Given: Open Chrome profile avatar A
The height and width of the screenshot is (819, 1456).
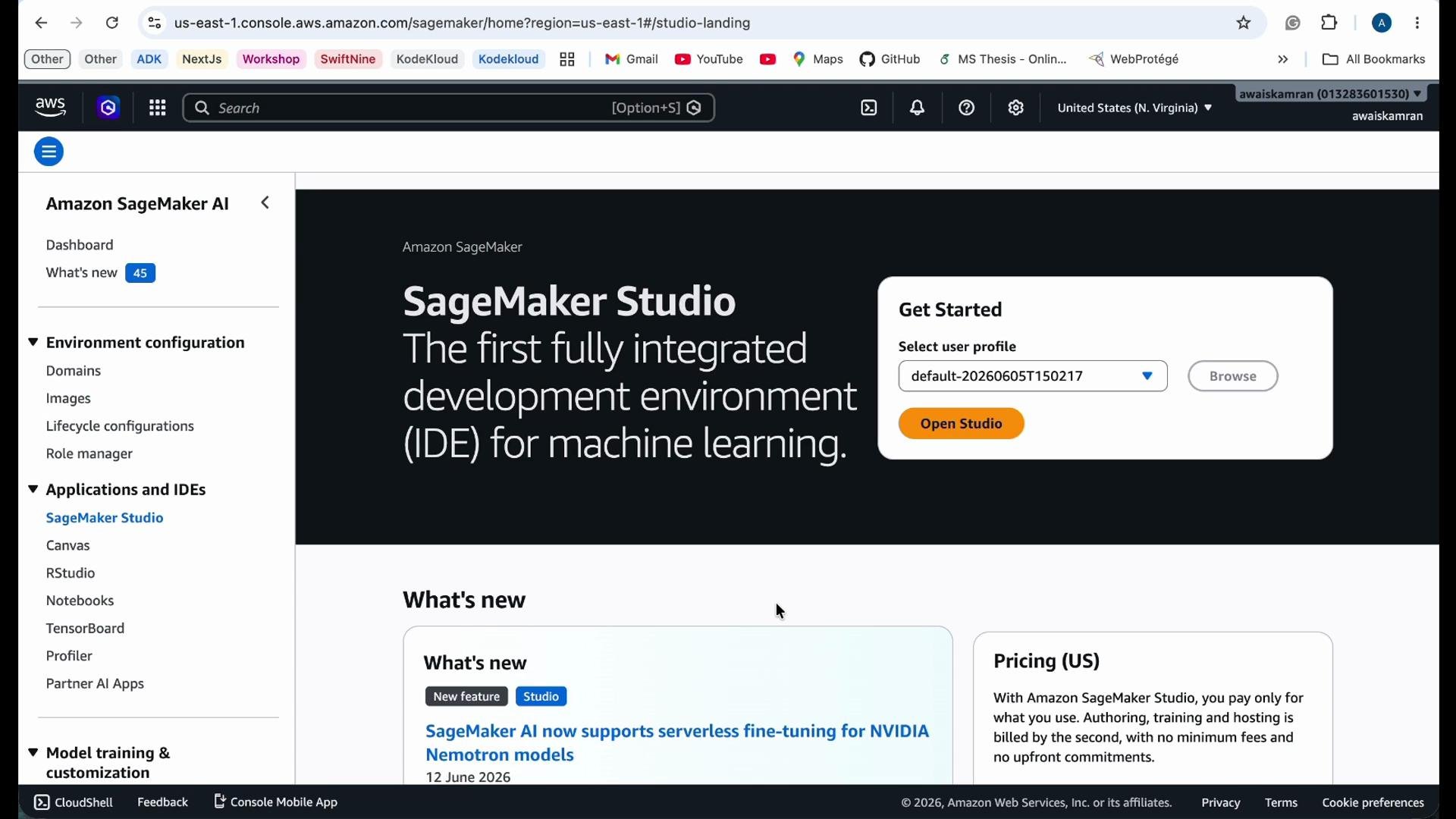Looking at the screenshot, I should click(x=1382, y=24).
